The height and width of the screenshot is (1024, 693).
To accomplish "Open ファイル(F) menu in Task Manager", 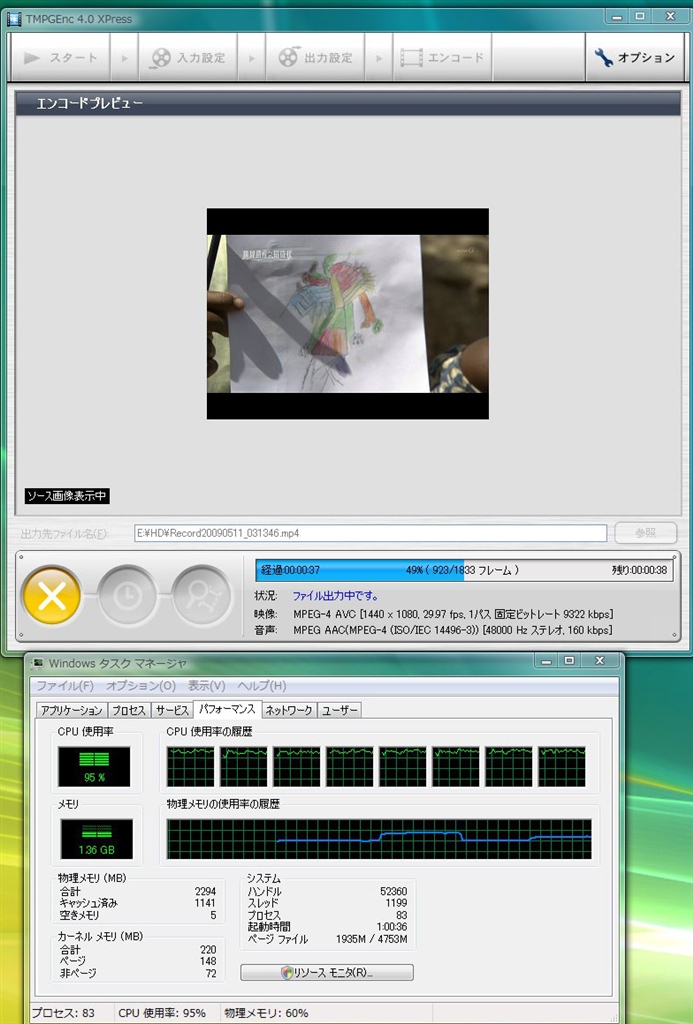I will coord(65,686).
